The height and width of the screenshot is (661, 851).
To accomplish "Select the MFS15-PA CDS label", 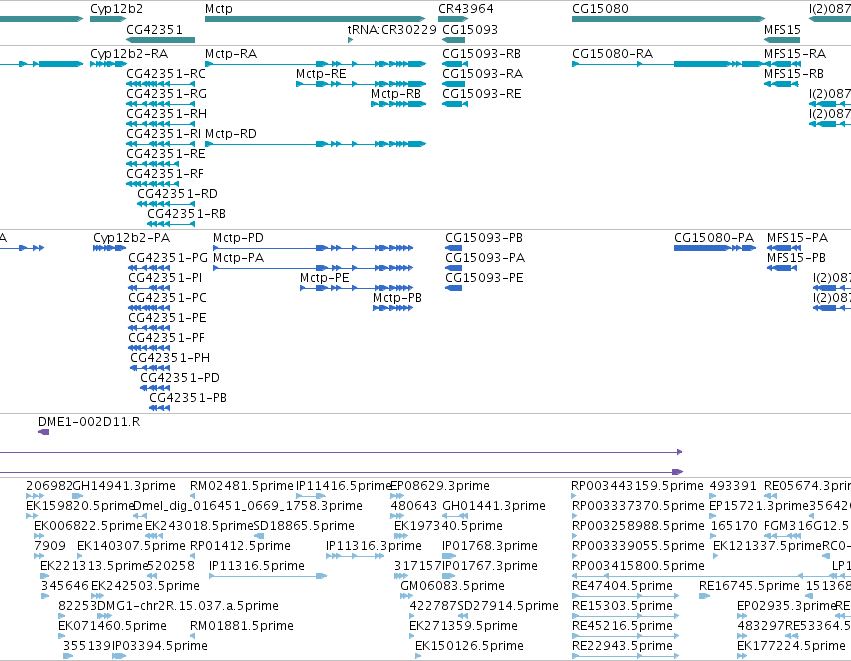I will [797, 238].
